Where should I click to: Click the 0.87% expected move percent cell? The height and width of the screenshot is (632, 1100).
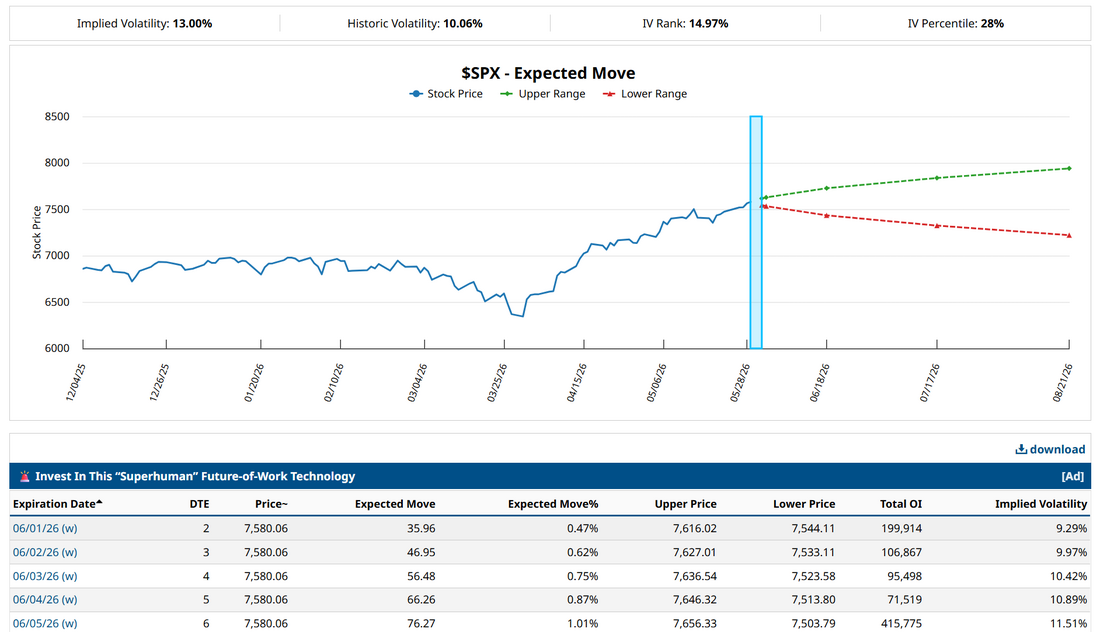point(582,599)
